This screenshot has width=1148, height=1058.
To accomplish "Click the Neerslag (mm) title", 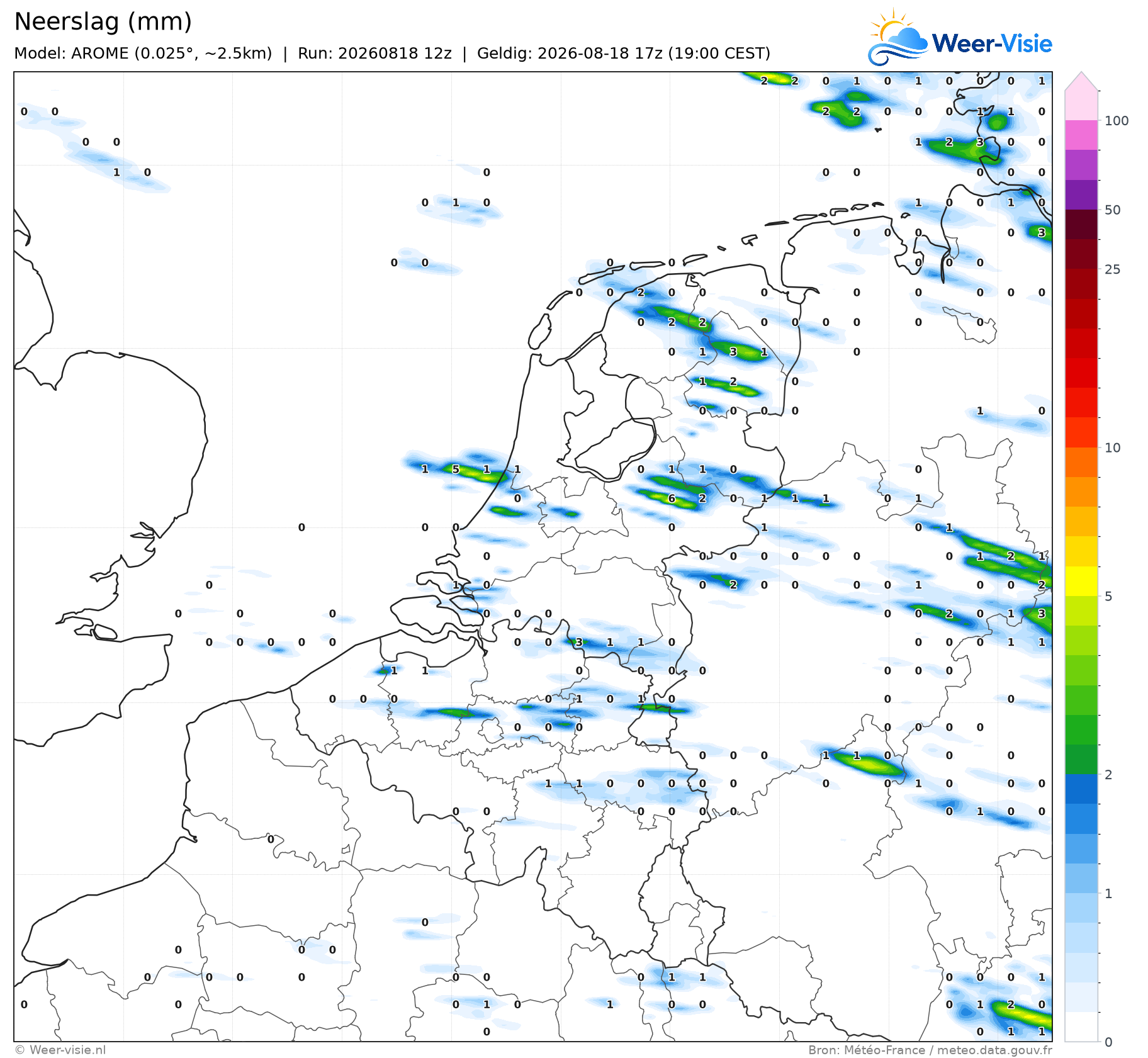I will point(103,22).
